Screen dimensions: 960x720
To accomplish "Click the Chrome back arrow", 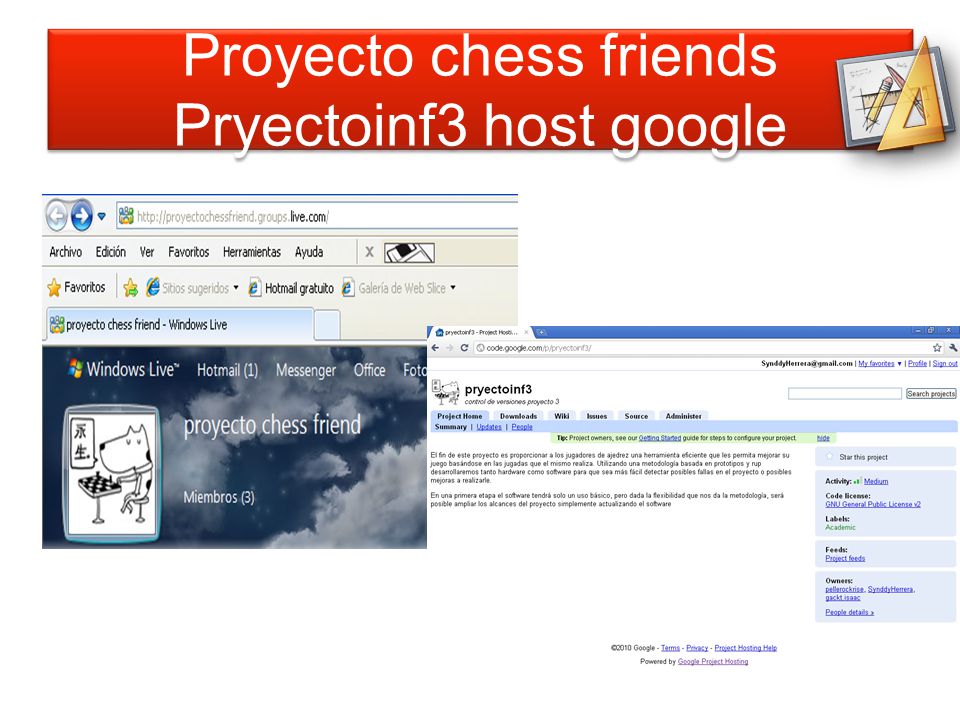I will 435,348.
